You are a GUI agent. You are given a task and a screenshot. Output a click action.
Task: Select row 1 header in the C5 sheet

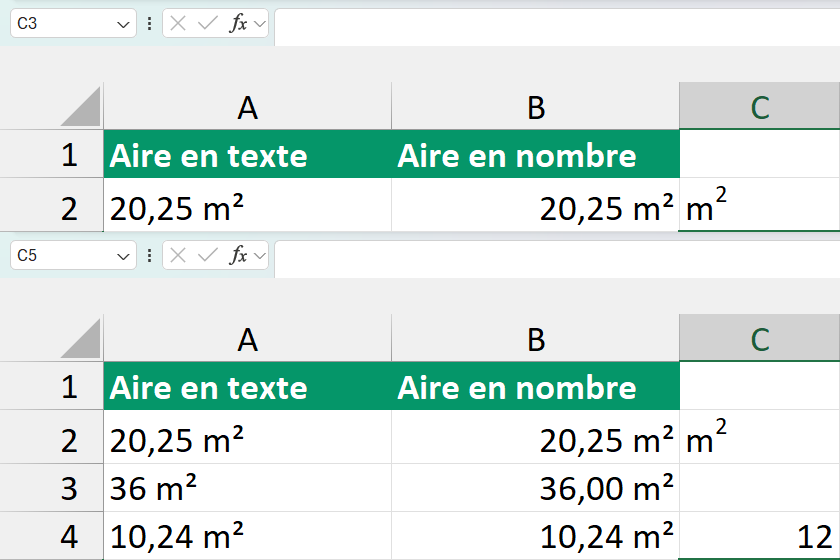click(x=51, y=386)
